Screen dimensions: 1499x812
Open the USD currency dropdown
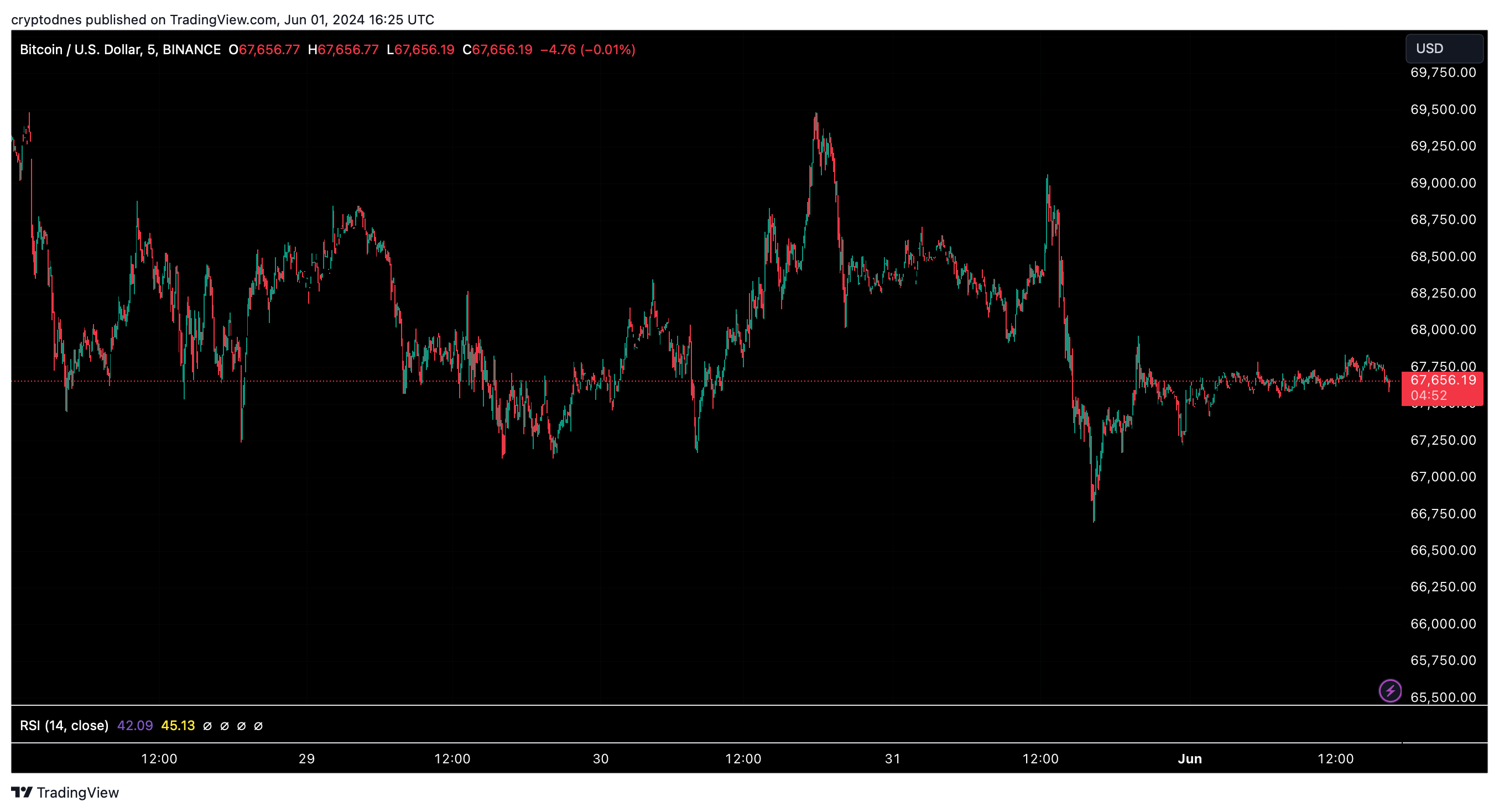[1443, 48]
